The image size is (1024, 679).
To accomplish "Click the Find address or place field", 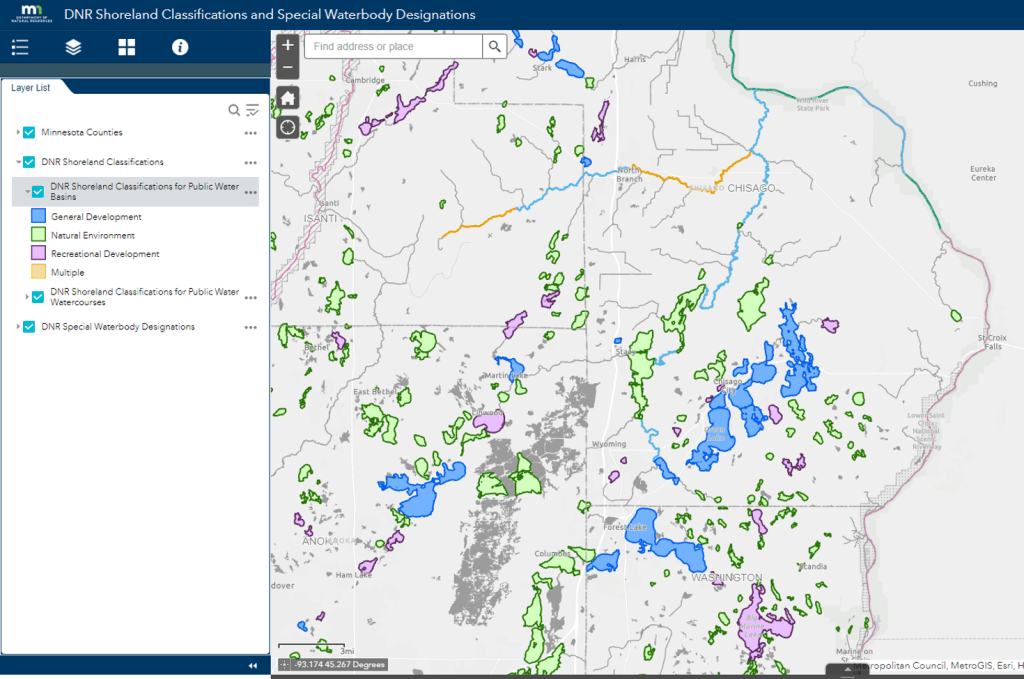I will (x=394, y=47).
